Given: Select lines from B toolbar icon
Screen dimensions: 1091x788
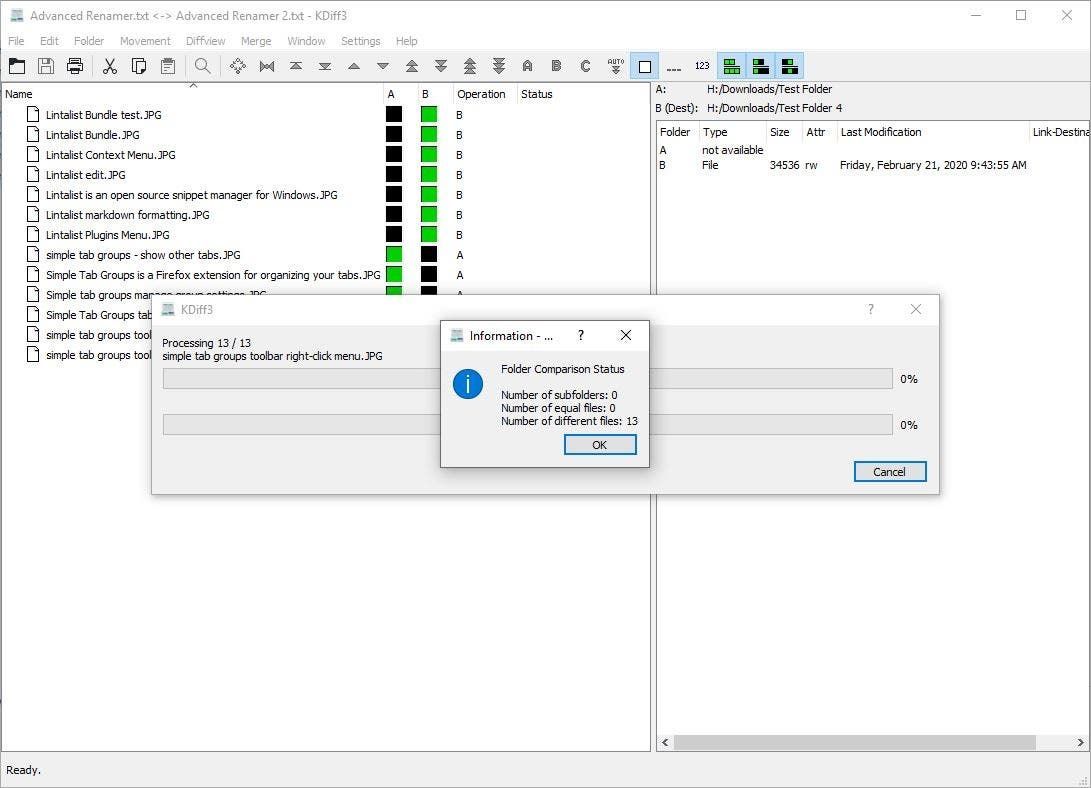Looking at the screenshot, I should (556, 66).
